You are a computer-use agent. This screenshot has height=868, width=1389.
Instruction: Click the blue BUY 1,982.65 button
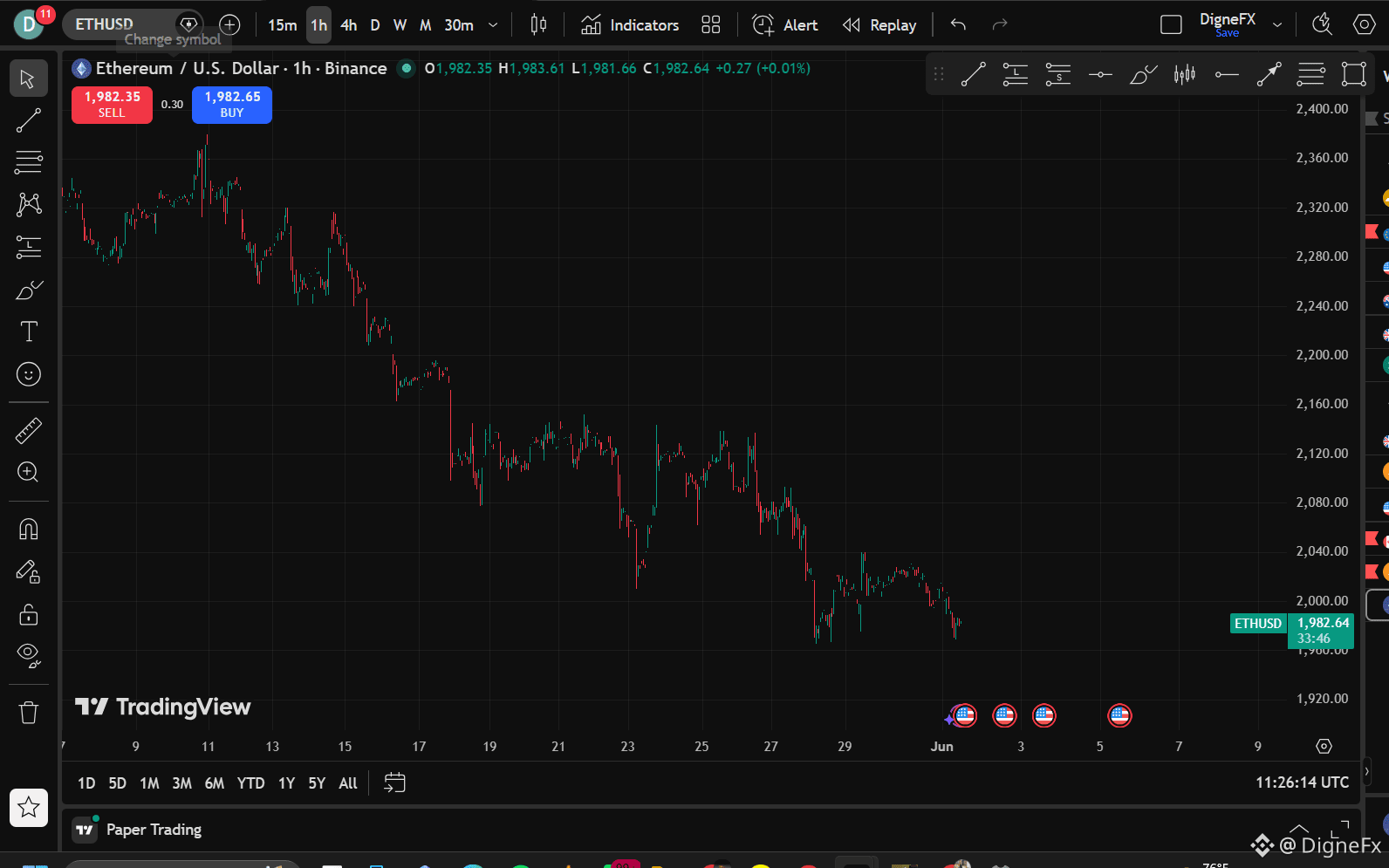coord(232,105)
